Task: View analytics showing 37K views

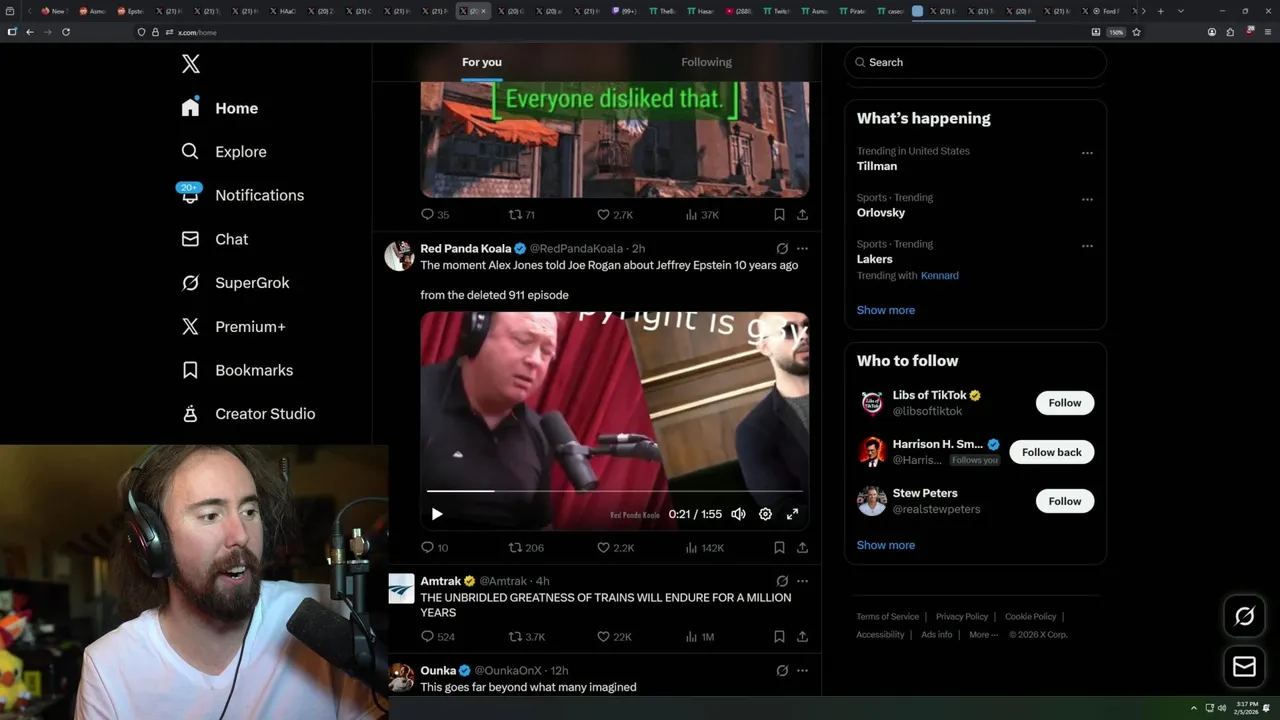Action: pos(702,214)
